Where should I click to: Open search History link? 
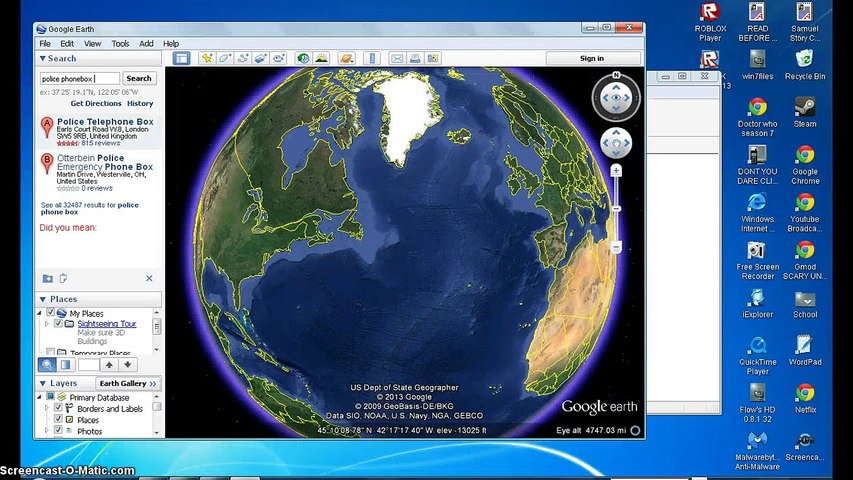(x=140, y=103)
